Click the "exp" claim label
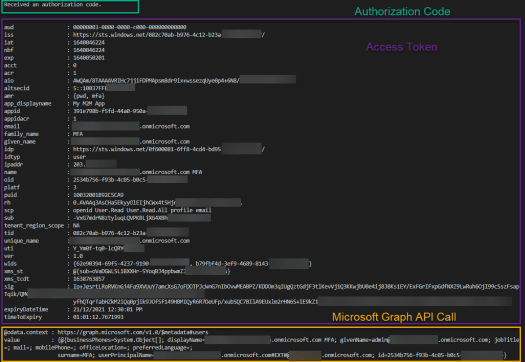Viewport: 525px width, 362px height. pos(9,58)
